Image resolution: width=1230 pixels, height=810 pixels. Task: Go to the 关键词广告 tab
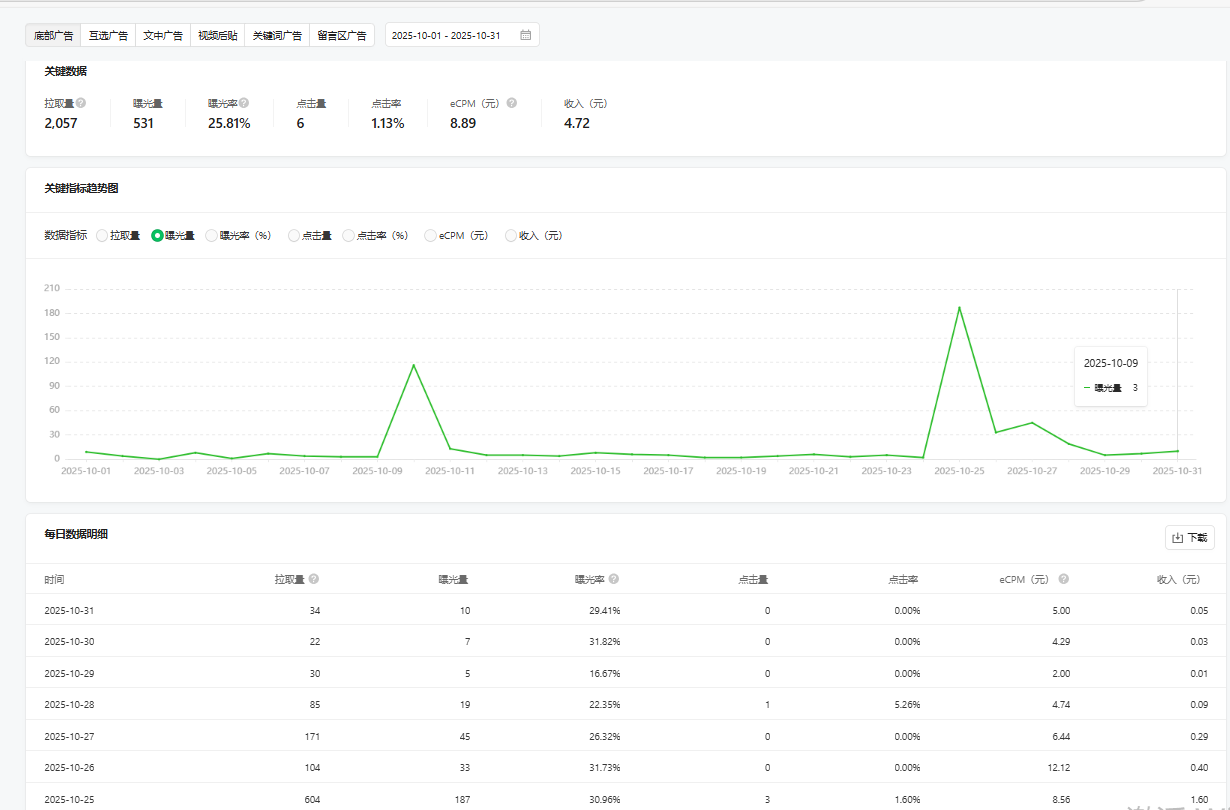click(x=277, y=35)
